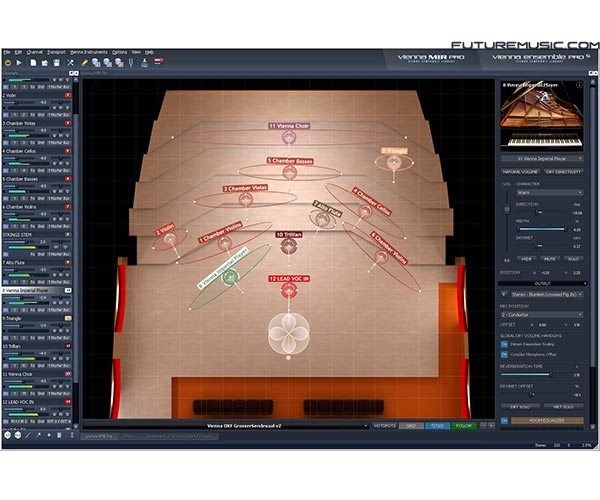The image size is (600, 500).
Task: Click the ruler measurement icon in toolbar
Action: 84,63
